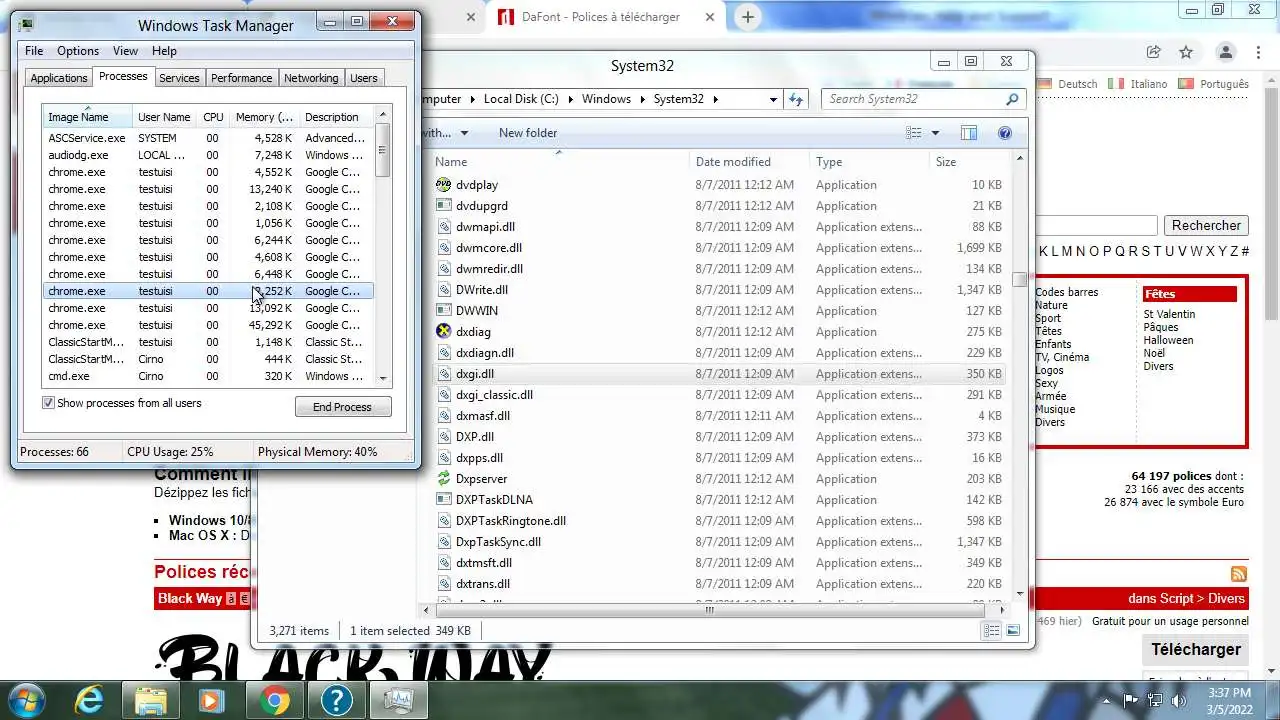Open the address bar history dropdown arrow
This screenshot has height=720, width=1280.
pos(773,99)
